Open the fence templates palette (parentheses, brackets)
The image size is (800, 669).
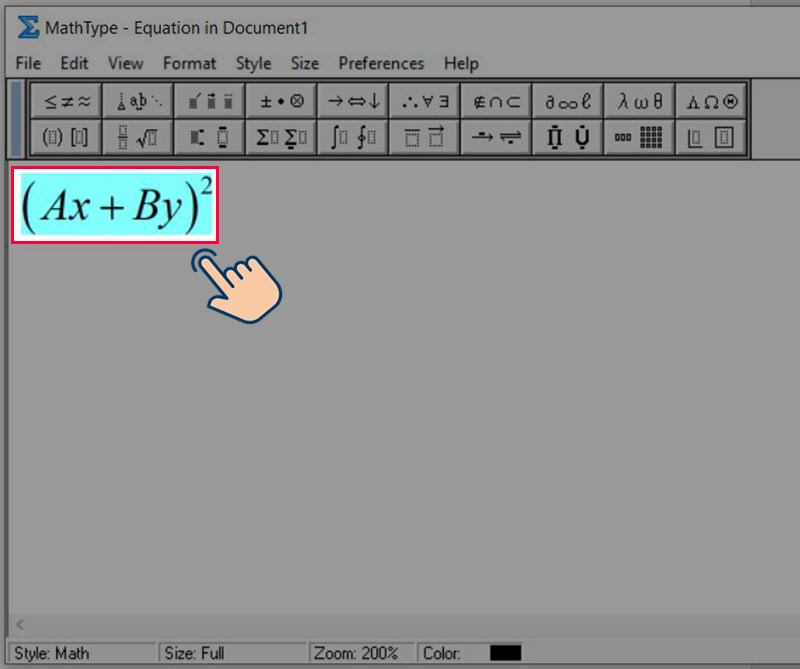point(66,137)
